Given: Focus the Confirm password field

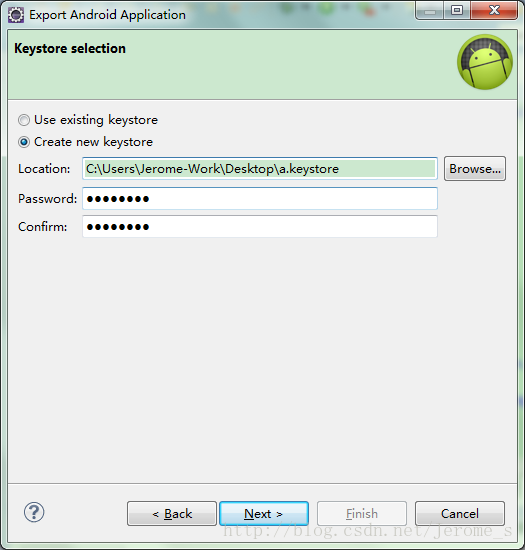Looking at the screenshot, I should tap(260, 227).
